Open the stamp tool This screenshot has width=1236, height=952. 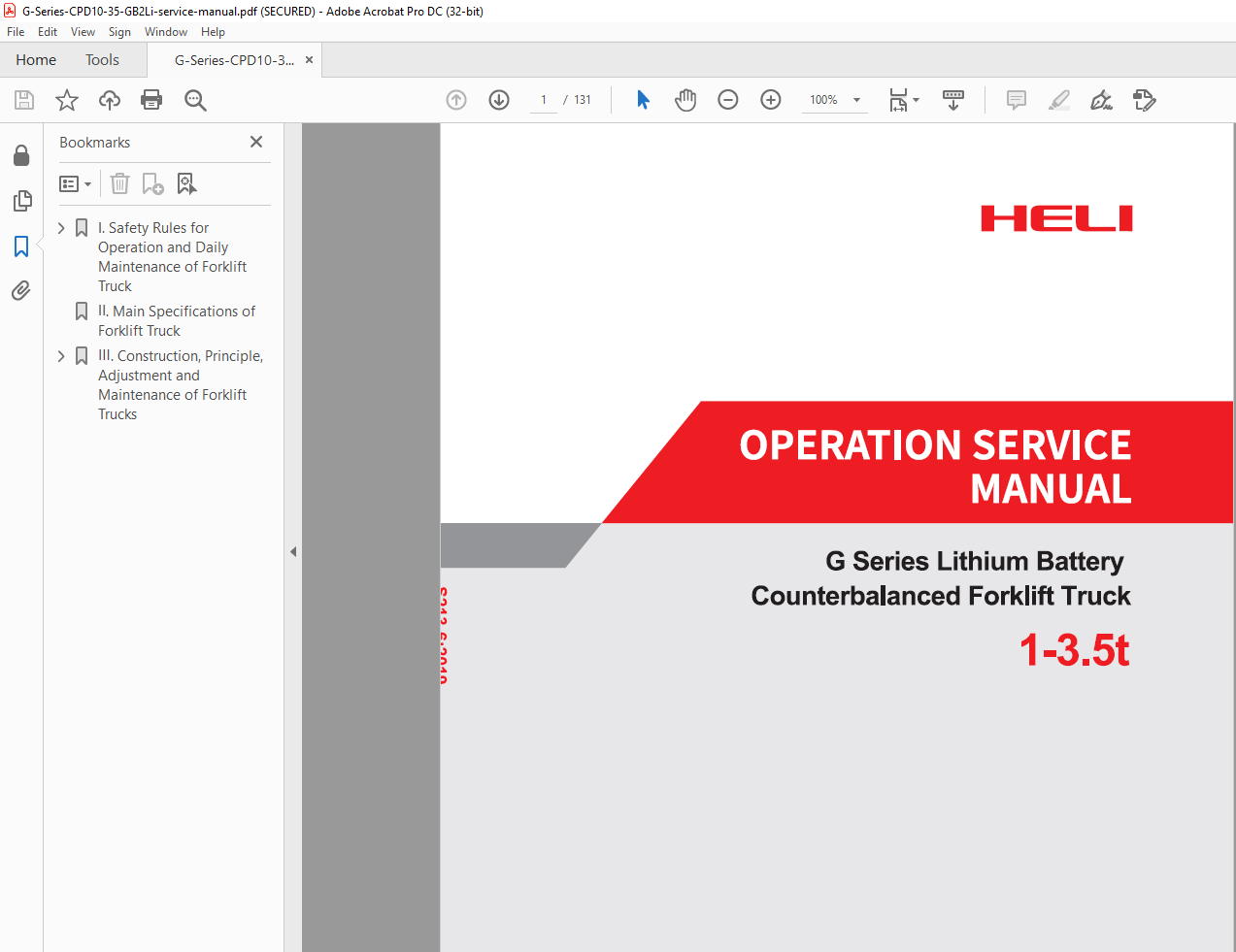tap(1145, 100)
